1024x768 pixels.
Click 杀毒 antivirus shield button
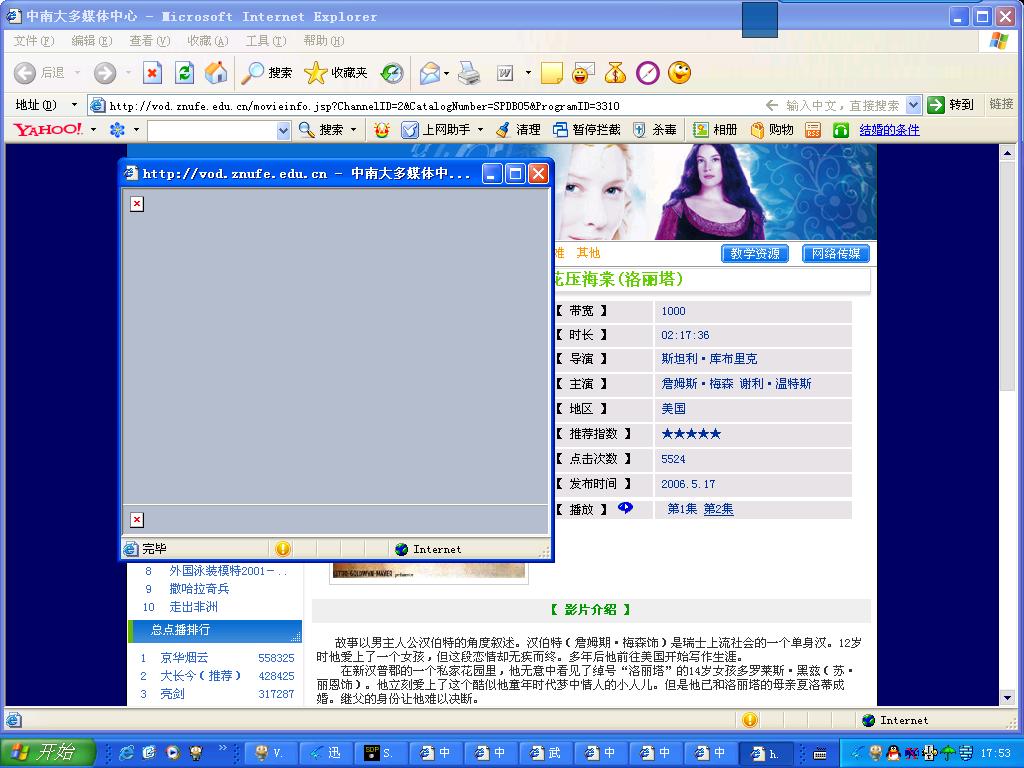point(655,130)
